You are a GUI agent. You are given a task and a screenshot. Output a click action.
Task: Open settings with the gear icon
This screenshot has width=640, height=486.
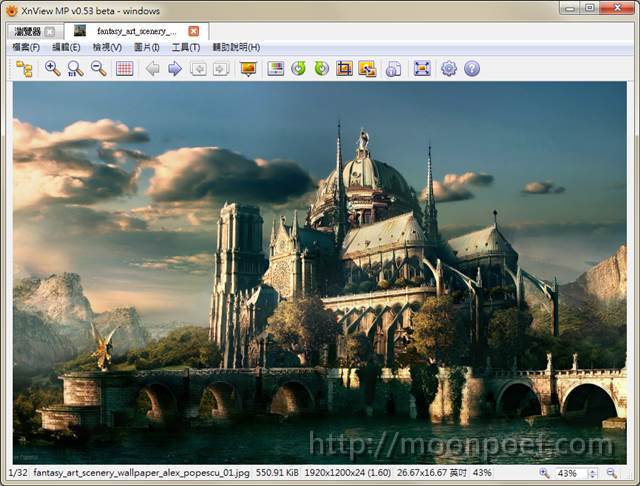(x=449, y=69)
